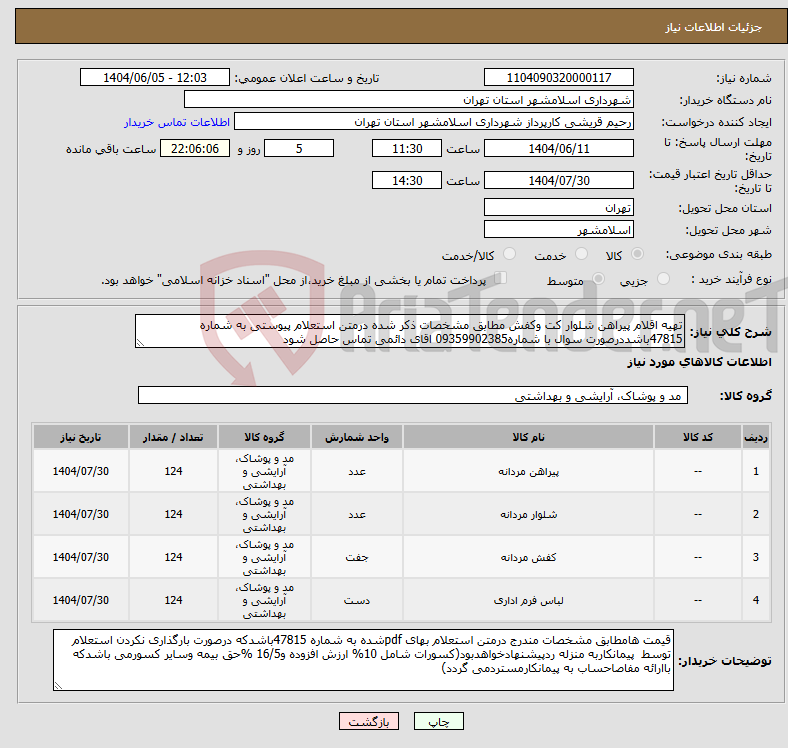Click the تاریخ نیاز column header
Image resolution: width=788 pixels, height=748 pixels.
(x=81, y=437)
